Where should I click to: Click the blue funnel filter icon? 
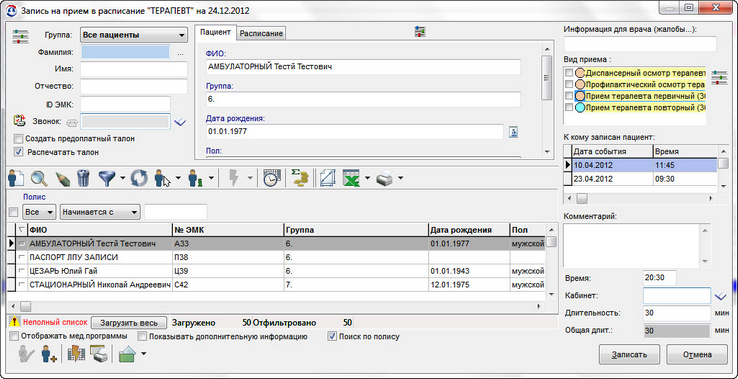106,179
